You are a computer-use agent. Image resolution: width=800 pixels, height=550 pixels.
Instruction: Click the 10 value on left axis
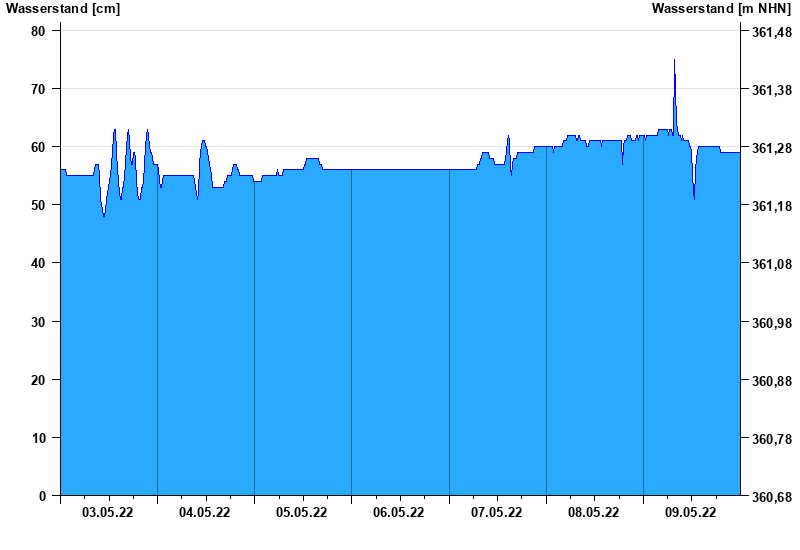38,438
